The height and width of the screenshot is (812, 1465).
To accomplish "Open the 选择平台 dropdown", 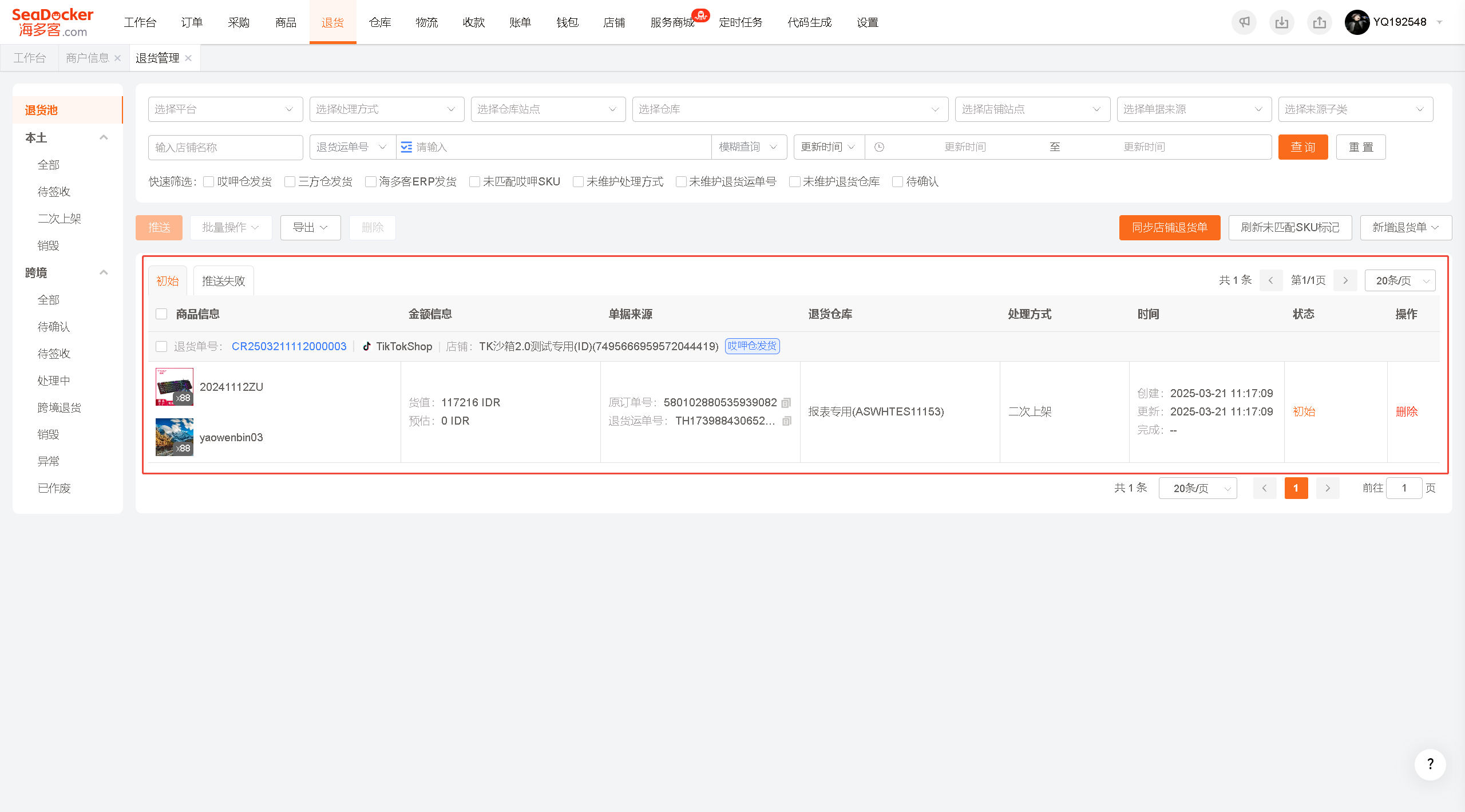I will pos(225,109).
